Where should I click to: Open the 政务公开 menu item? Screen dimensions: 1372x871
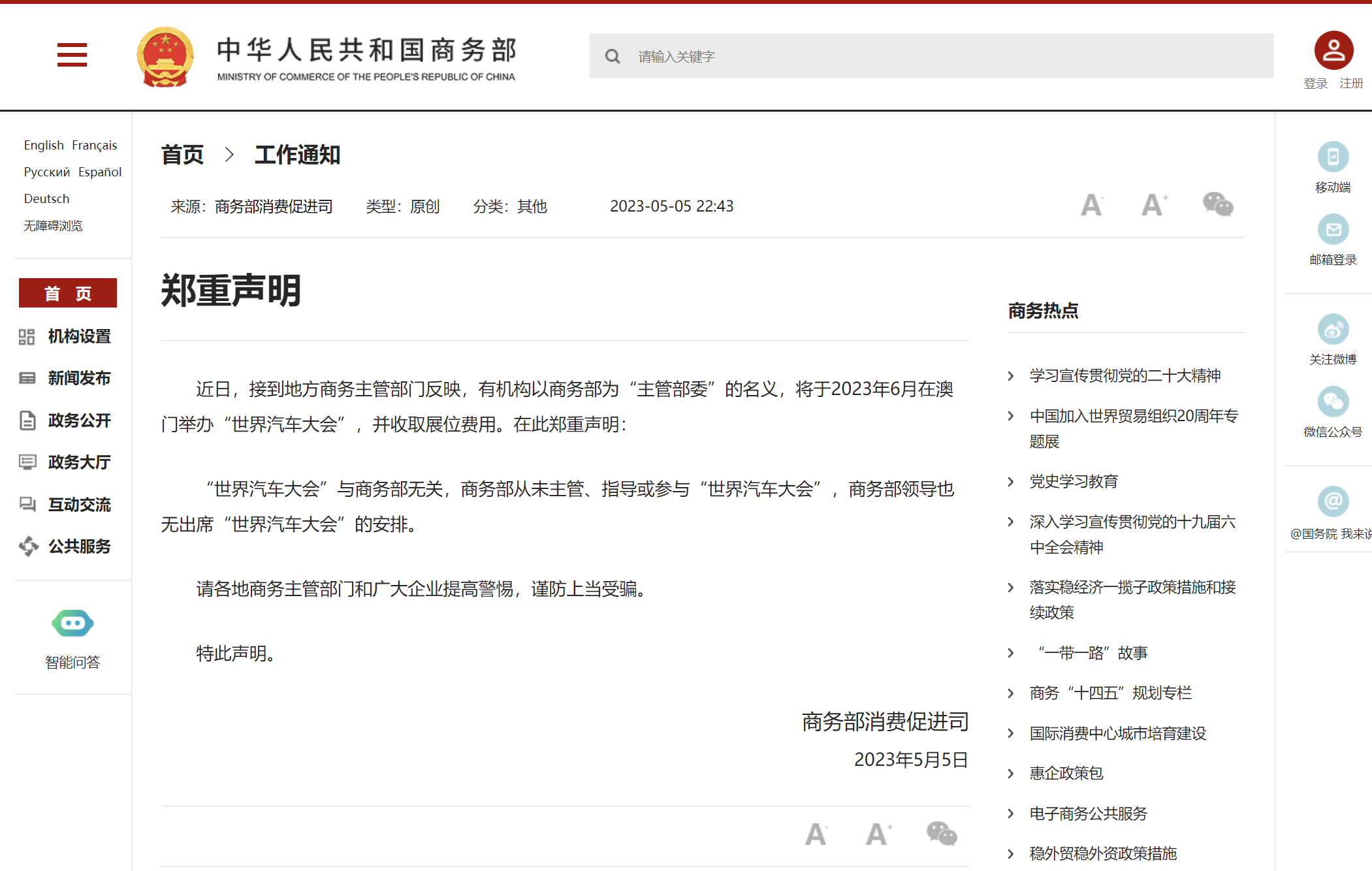79,420
